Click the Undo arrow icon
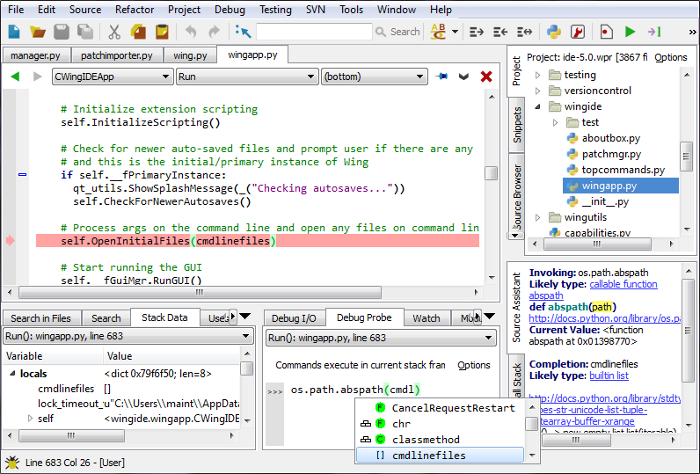The width and height of the screenshot is (700, 474). coord(190,32)
